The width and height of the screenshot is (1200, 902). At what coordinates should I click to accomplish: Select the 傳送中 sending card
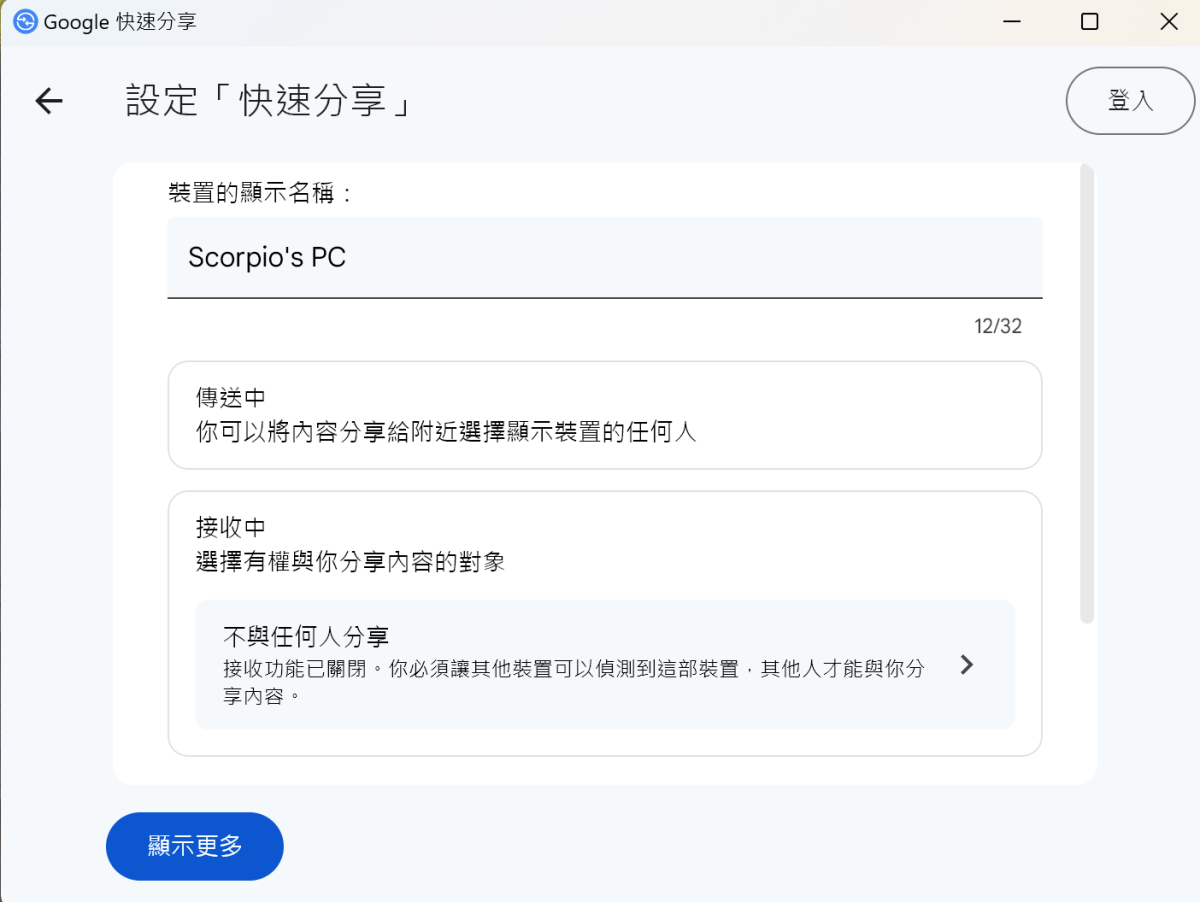point(604,415)
